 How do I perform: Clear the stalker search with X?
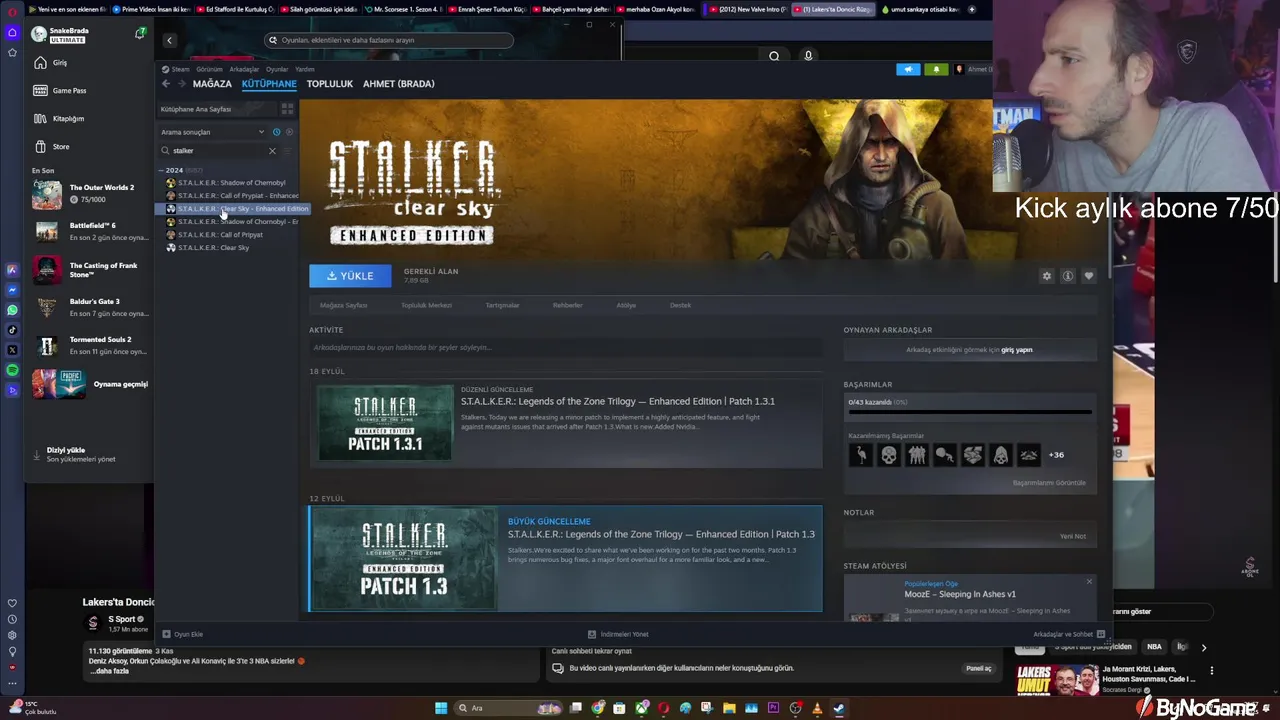pyautogui.click(x=272, y=151)
